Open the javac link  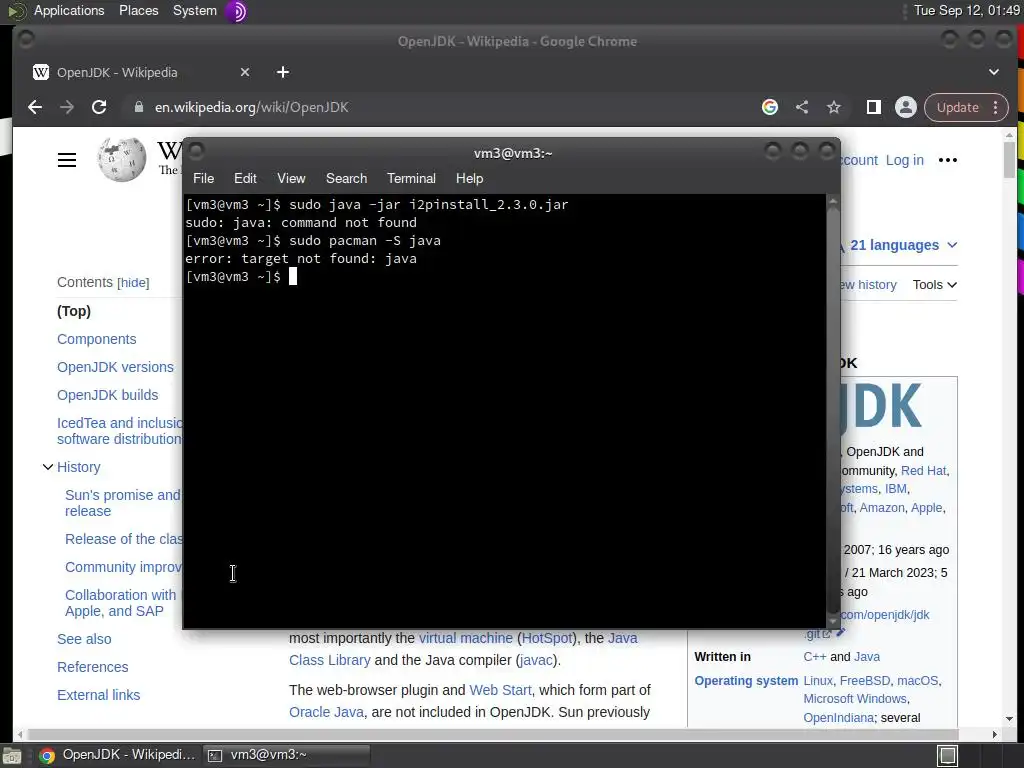(536, 660)
